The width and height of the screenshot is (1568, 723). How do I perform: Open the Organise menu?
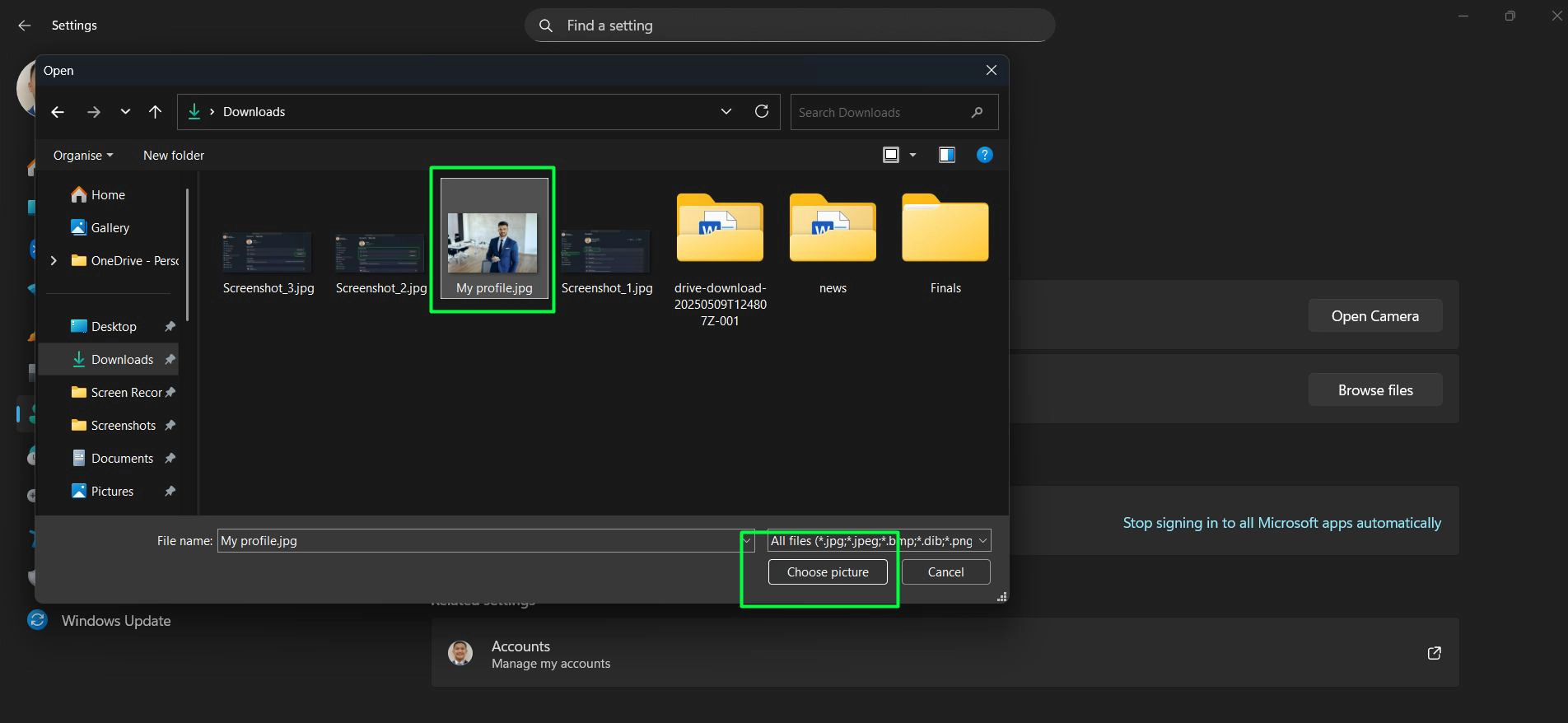pyautogui.click(x=83, y=155)
